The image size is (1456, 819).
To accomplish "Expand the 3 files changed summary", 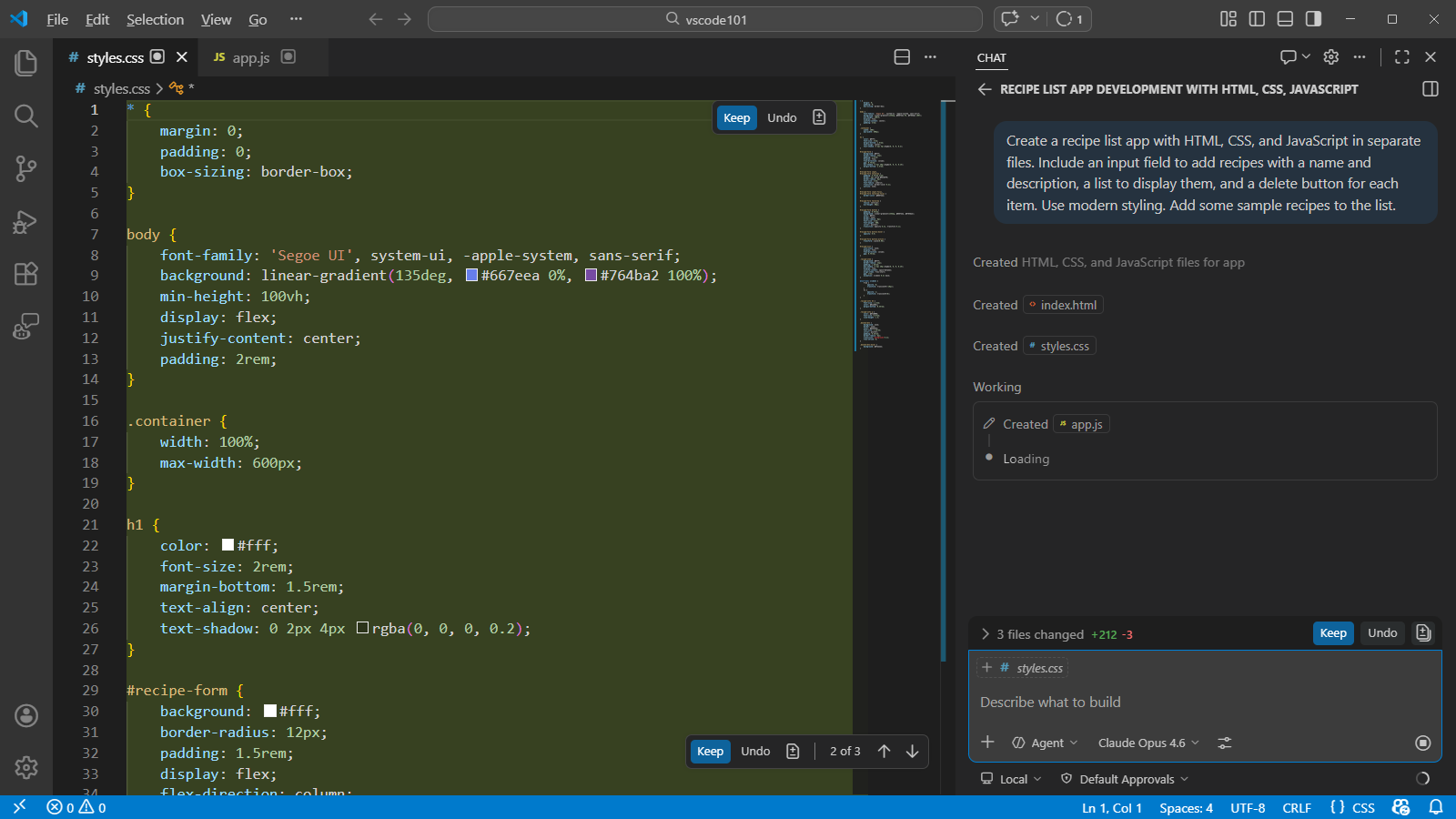I will pos(986,634).
